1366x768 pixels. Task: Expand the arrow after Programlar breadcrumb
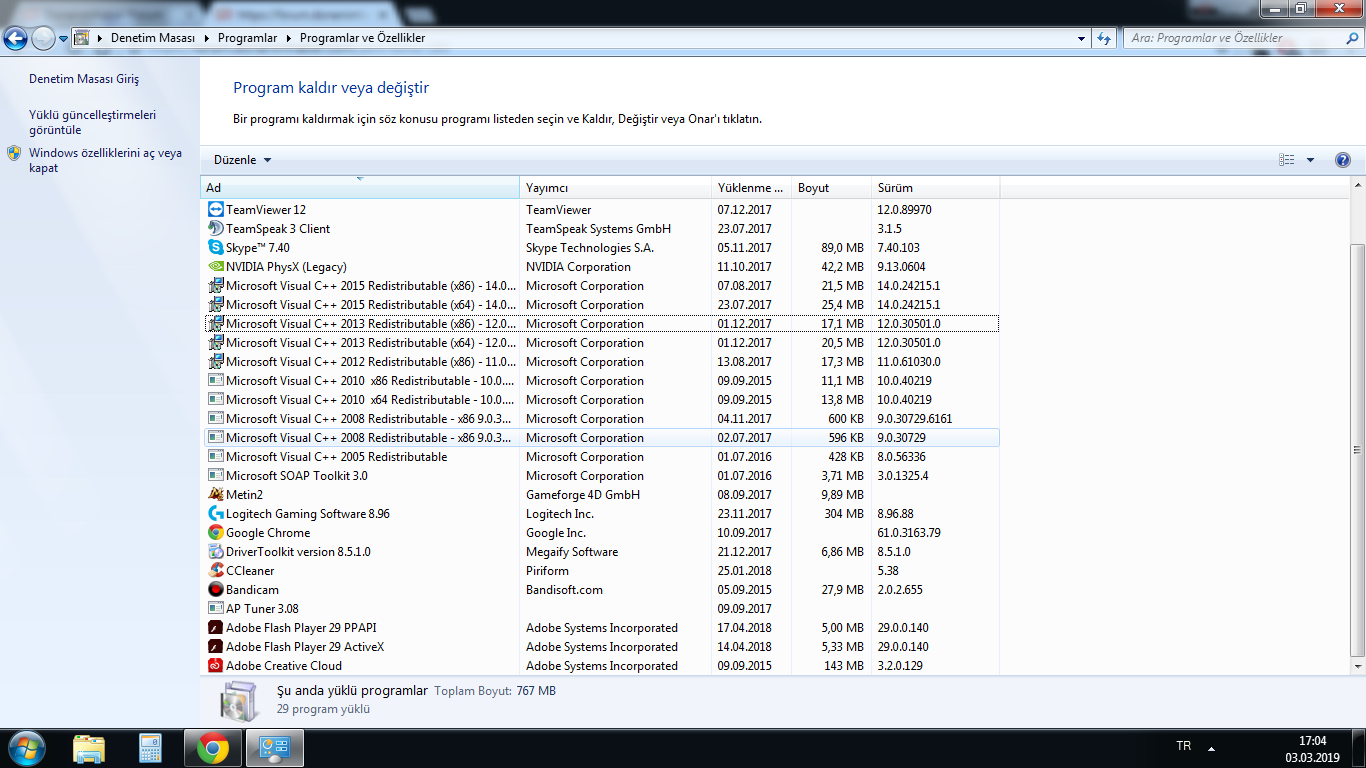coord(289,38)
